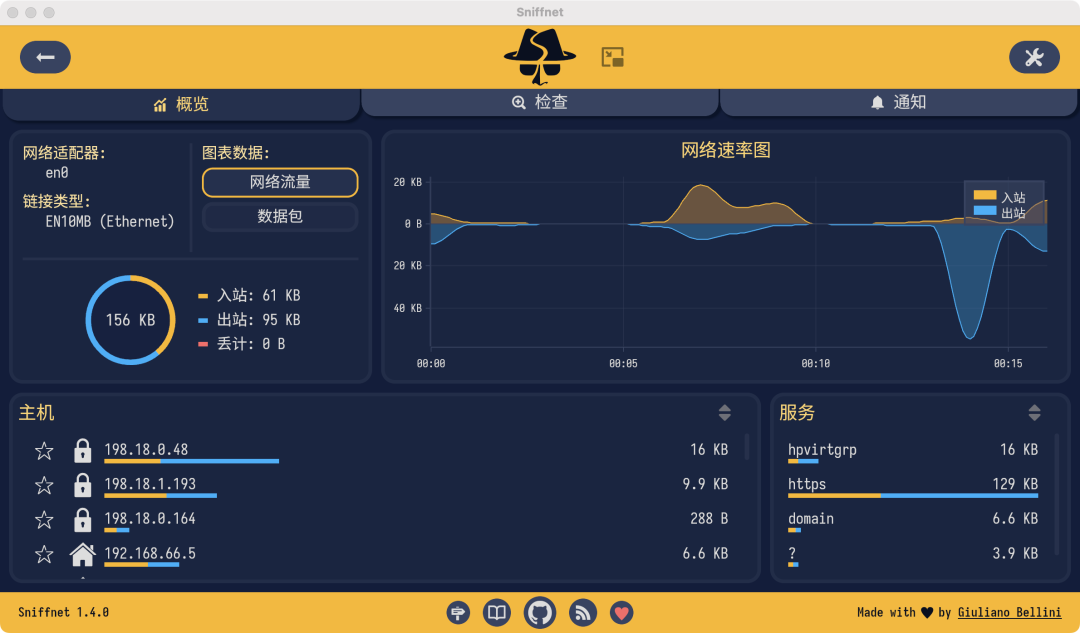Mark 192.168.66.5 as favorite
Viewport: 1080px width, 633px height.
[x=44, y=554]
